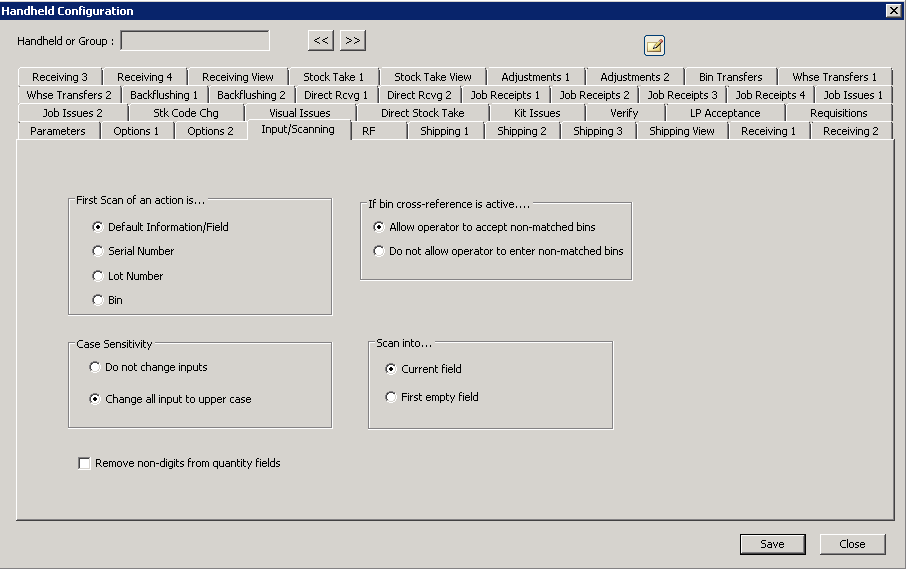The image size is (906, 569).
Task: Select Lot Number as first scan
Action: [x=98, y=276]
